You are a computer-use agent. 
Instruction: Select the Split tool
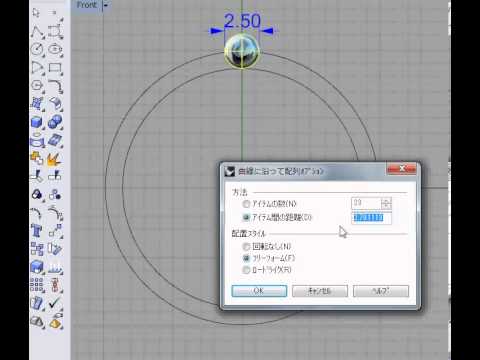point(56,176)
